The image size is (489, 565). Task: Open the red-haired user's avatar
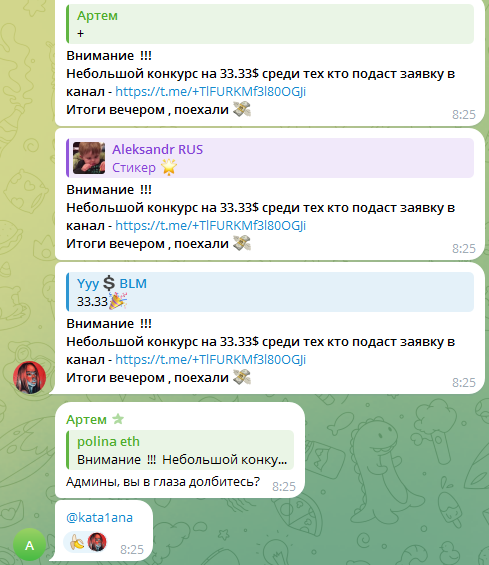[30, 377]
